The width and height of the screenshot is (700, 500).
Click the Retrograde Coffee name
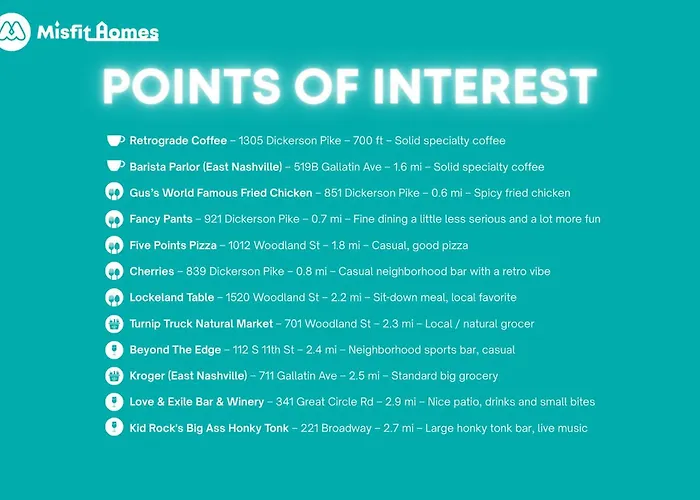click(177, 141)
